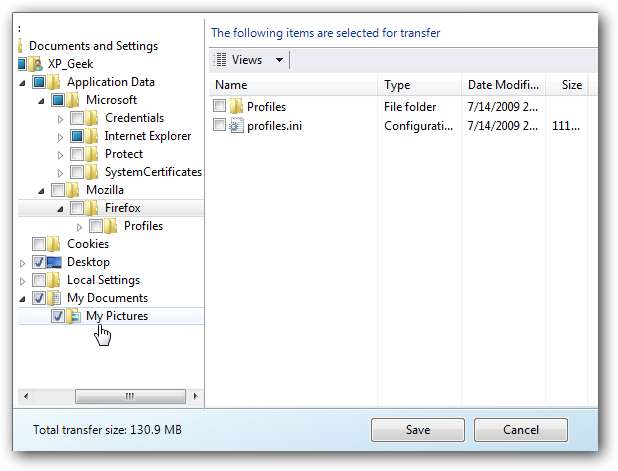This screenshot has height=471, width=618.
Task: Sort by the Name column header
Action: tap(294, 85)
